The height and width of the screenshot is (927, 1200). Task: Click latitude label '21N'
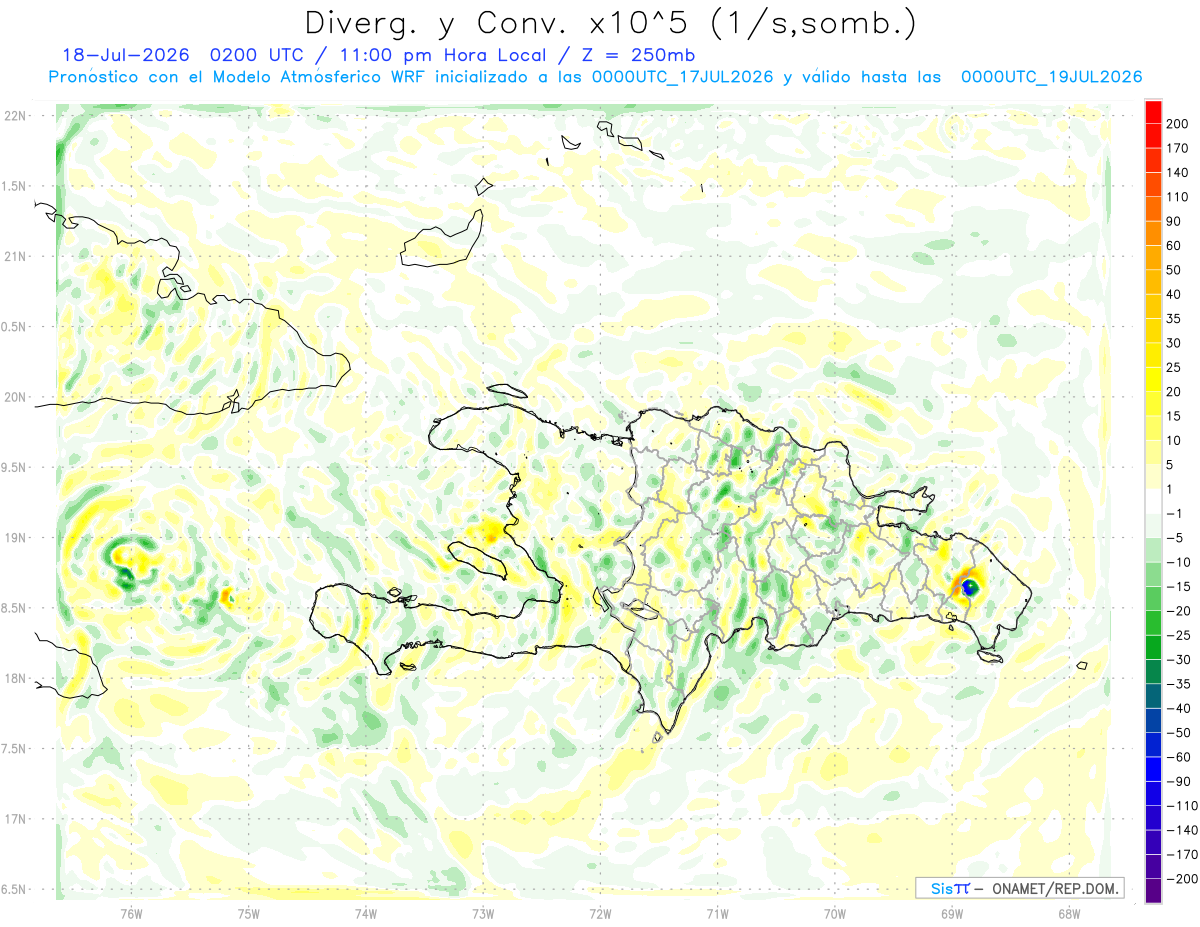13,256
